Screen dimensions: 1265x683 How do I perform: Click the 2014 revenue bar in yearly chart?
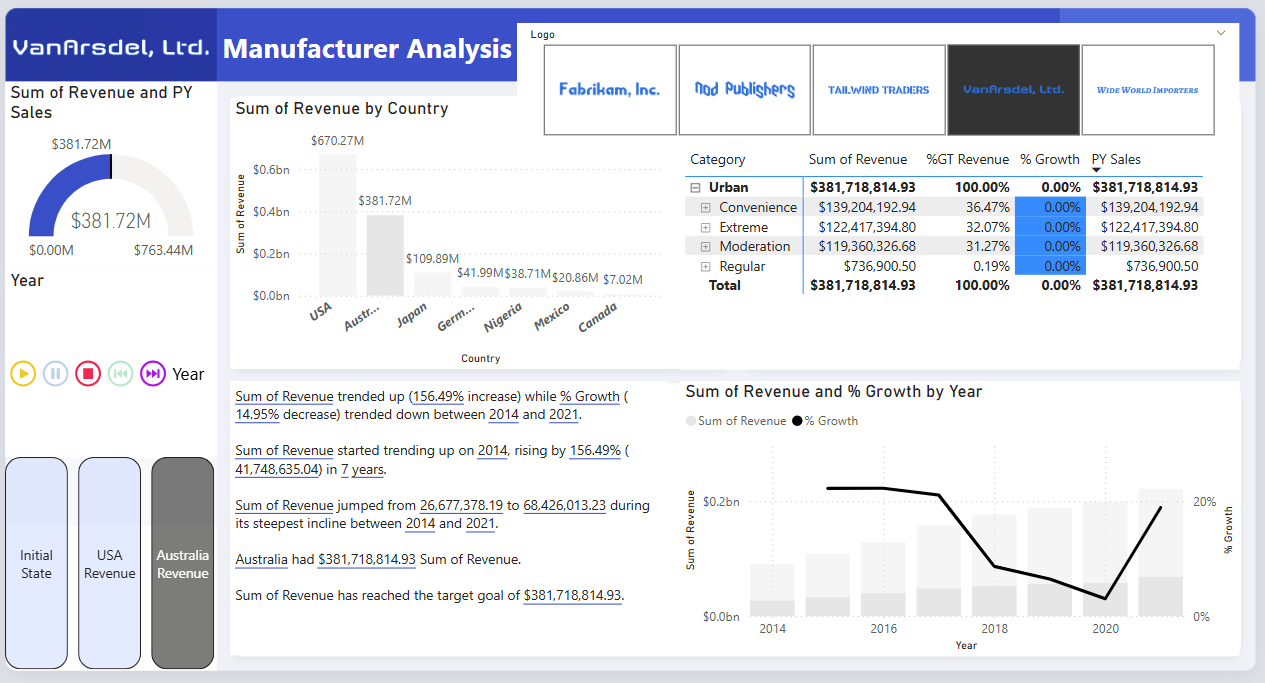coord(772,590)
